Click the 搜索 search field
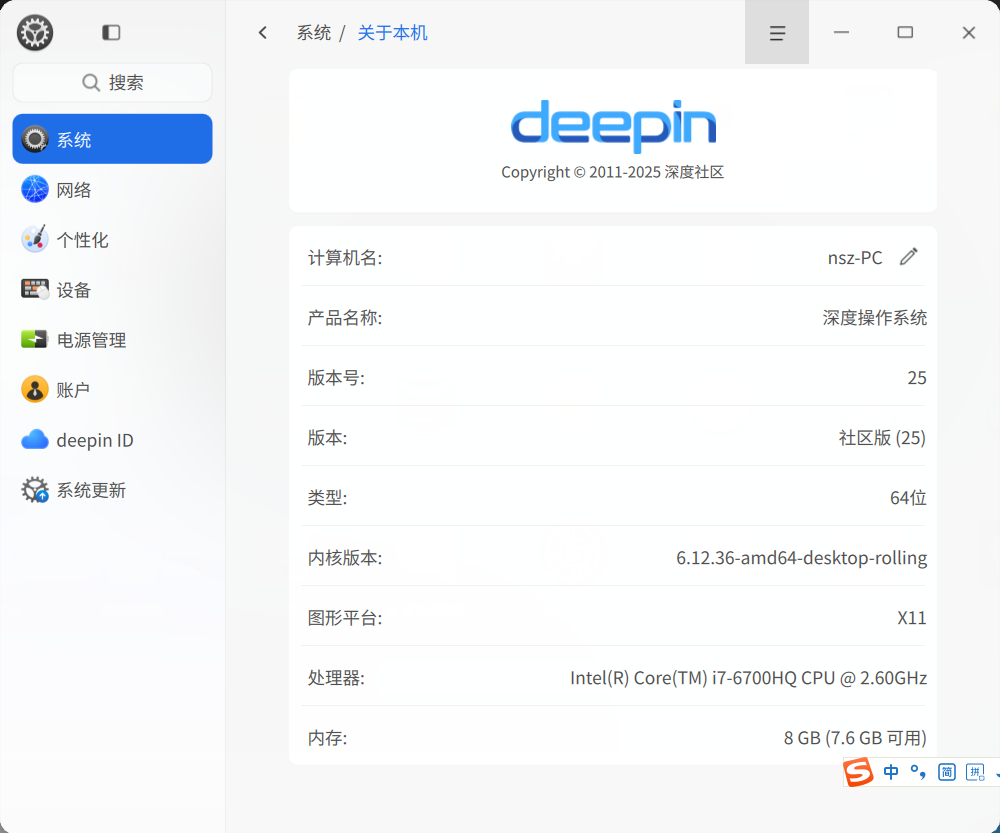1000x833 pixels. point(112,82)
